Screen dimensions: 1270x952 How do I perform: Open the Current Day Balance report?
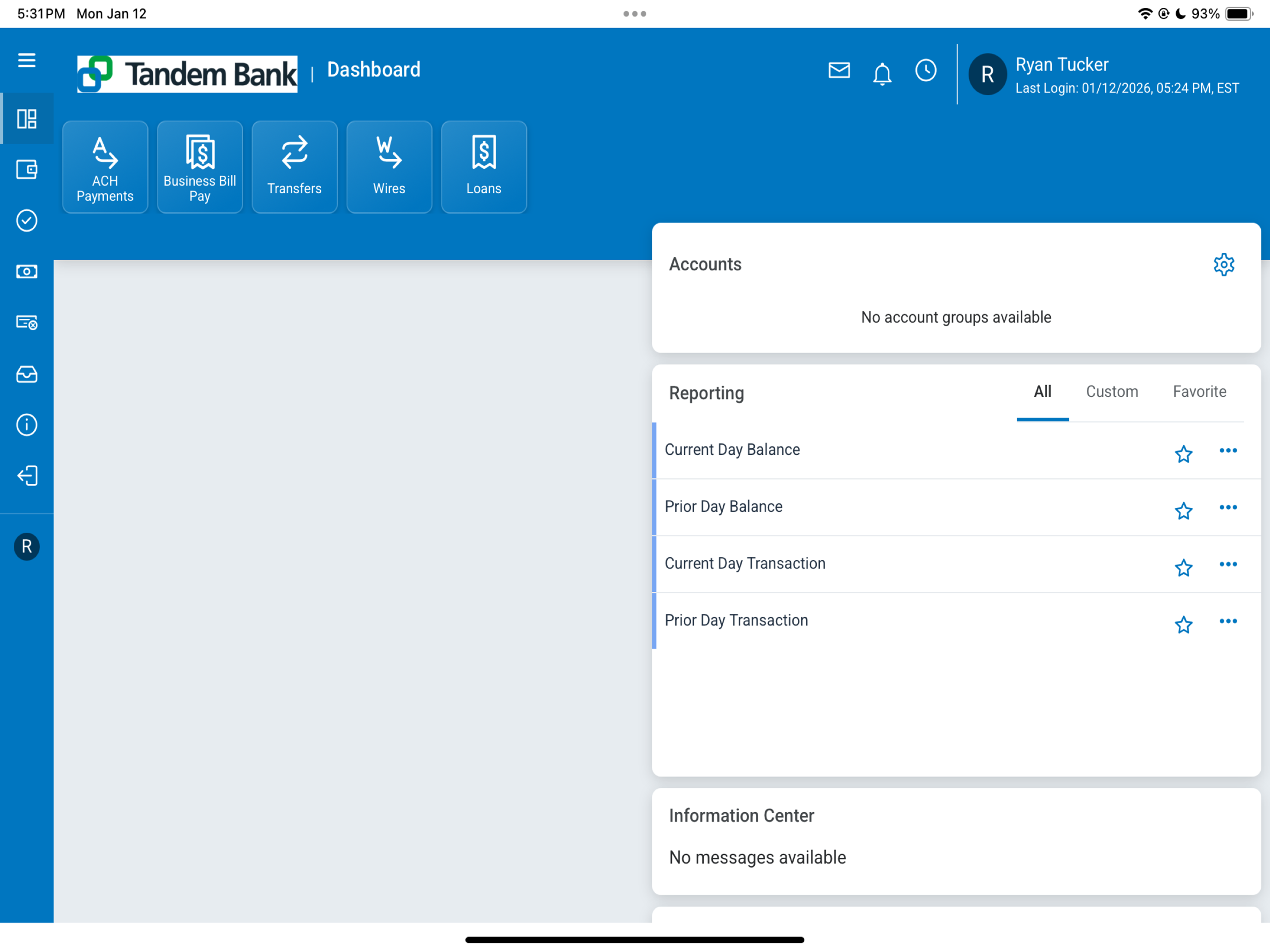(732, 450)
